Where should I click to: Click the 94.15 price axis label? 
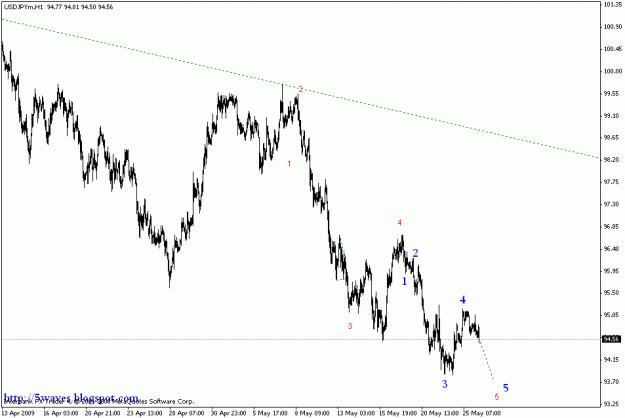tap(612, 359)
